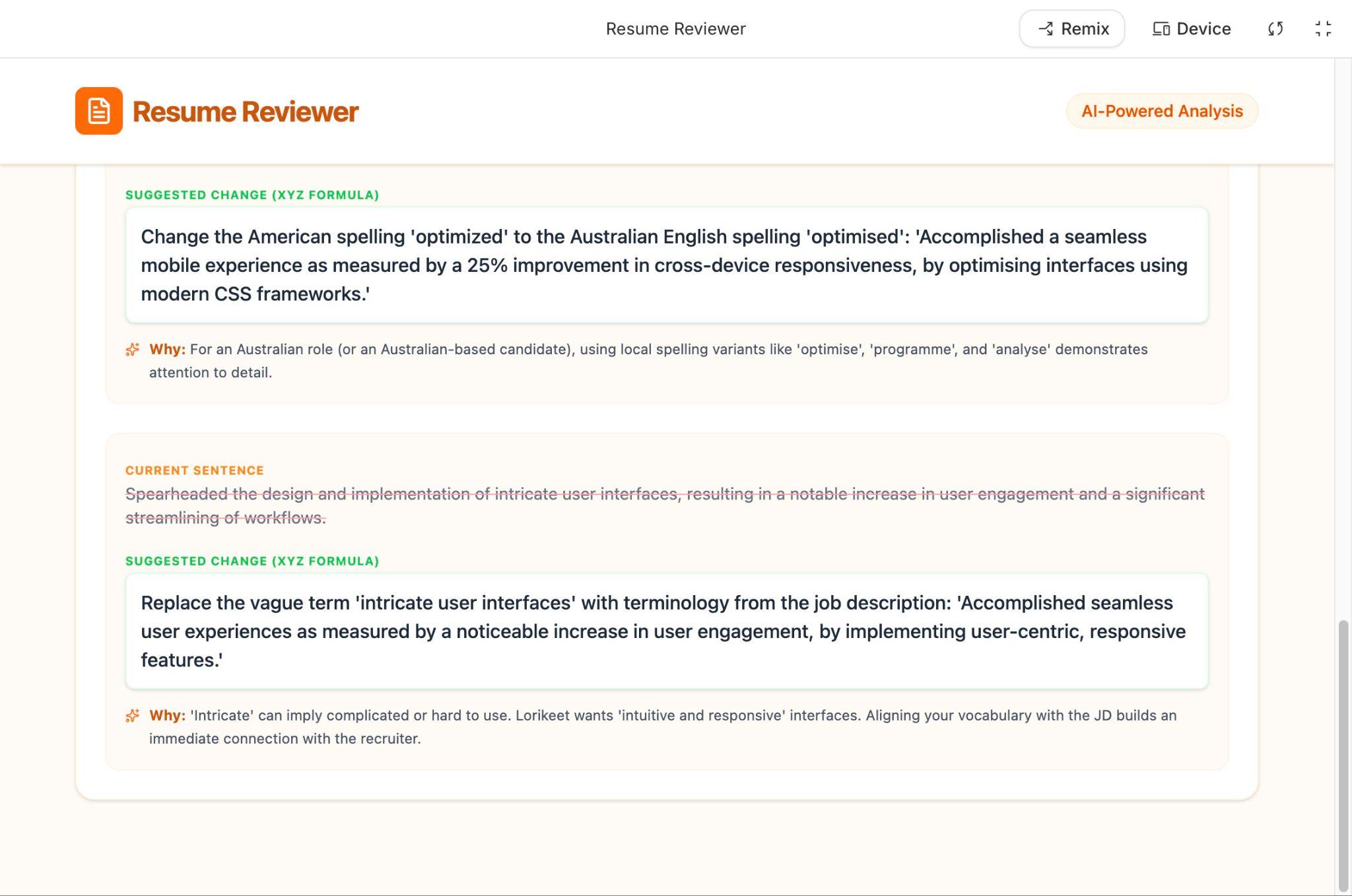Click the sparkle icon beside Australian role explanation
Viewport: 1352px width, 896px height.
133,350
